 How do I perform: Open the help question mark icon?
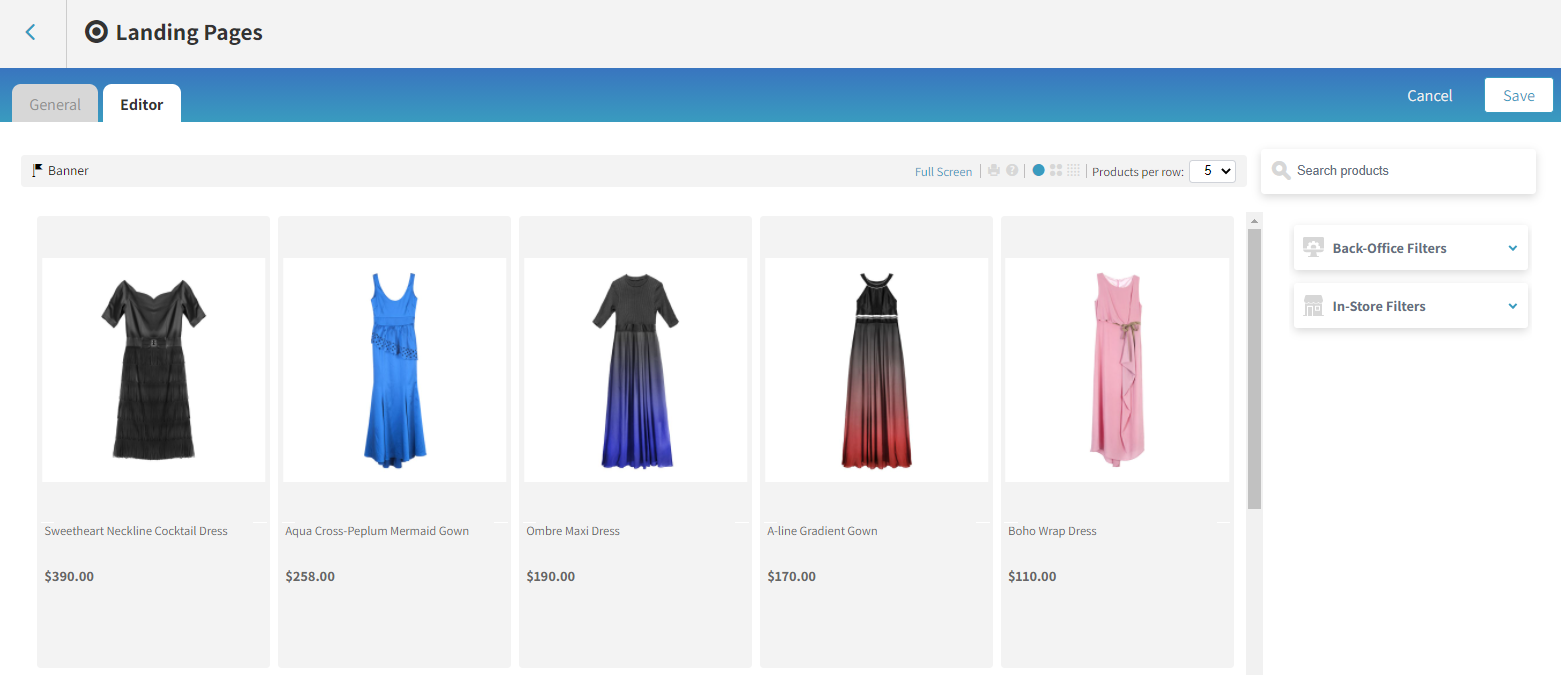(1012, 171)
